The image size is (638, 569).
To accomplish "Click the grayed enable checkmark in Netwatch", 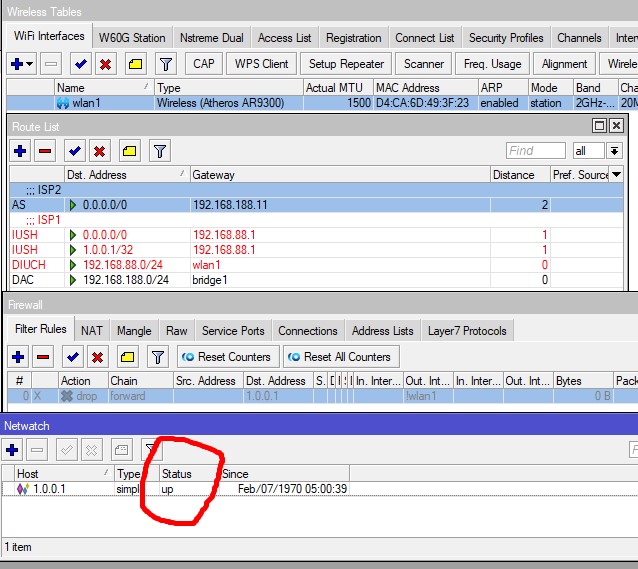I will 67,450.
